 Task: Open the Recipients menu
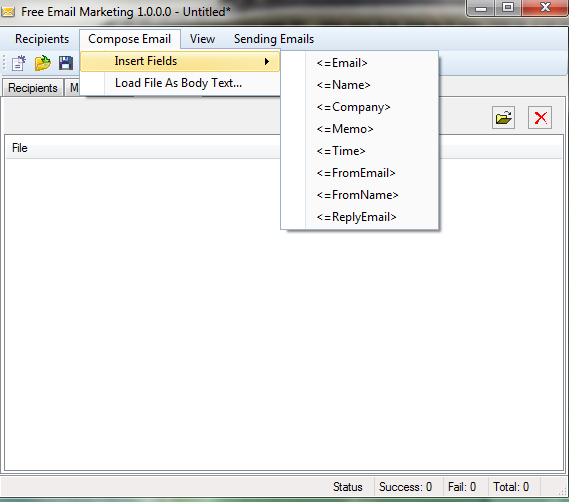click(42, 39)
